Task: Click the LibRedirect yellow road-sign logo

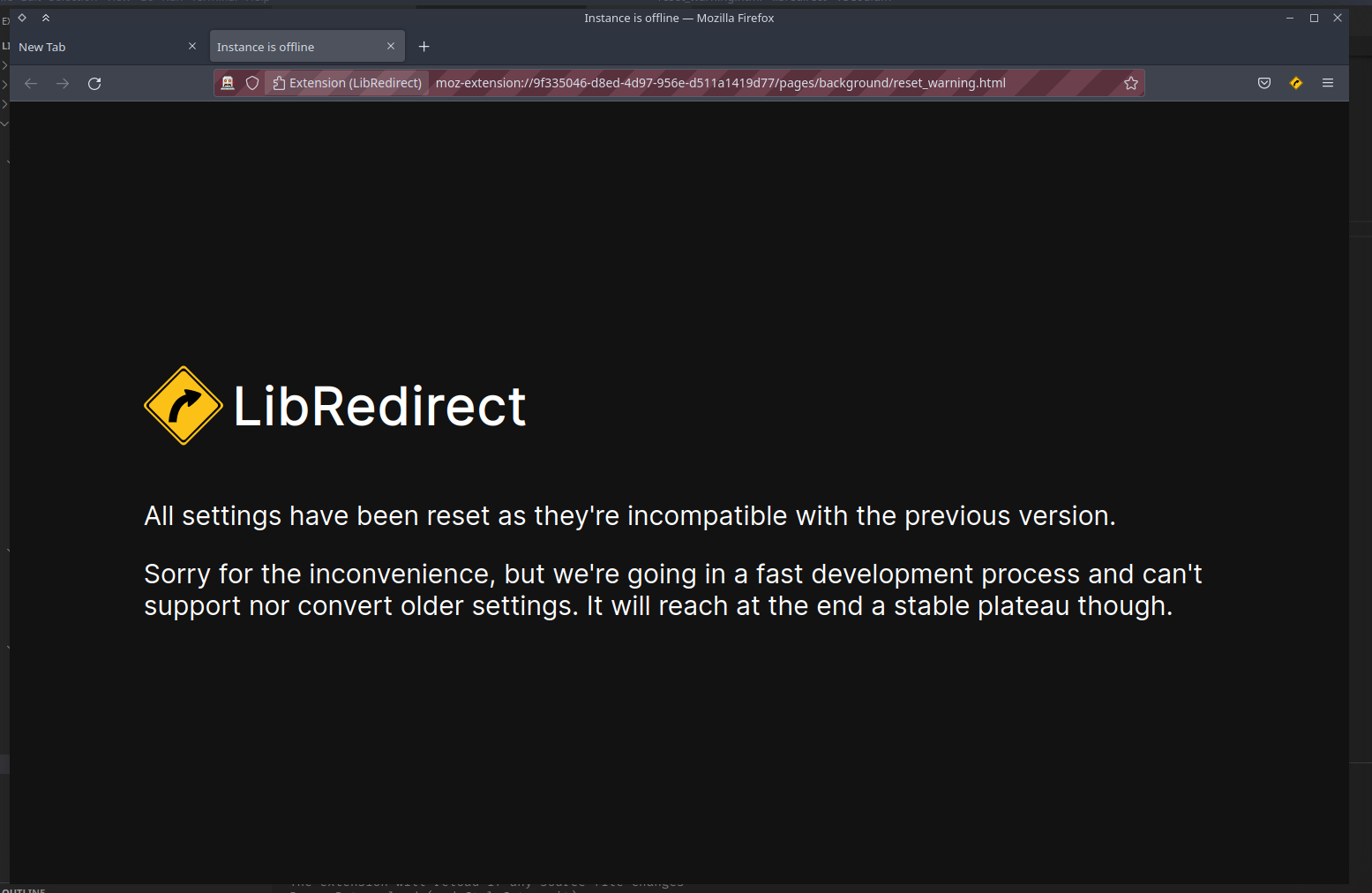Action: tap(183, 406)
